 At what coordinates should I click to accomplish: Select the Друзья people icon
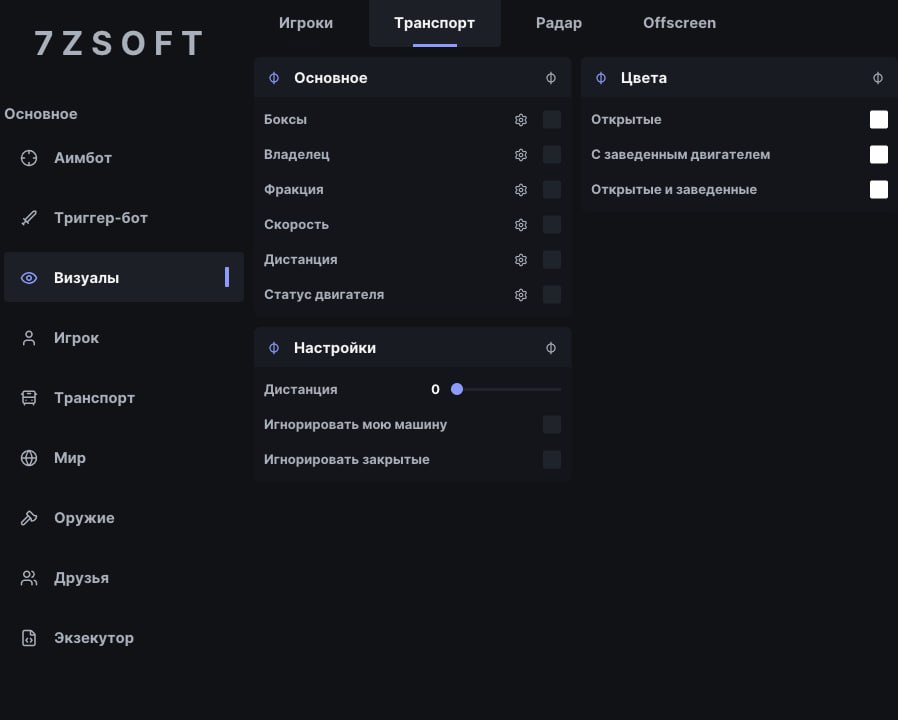pyautogui.click(x=29, y=578)
